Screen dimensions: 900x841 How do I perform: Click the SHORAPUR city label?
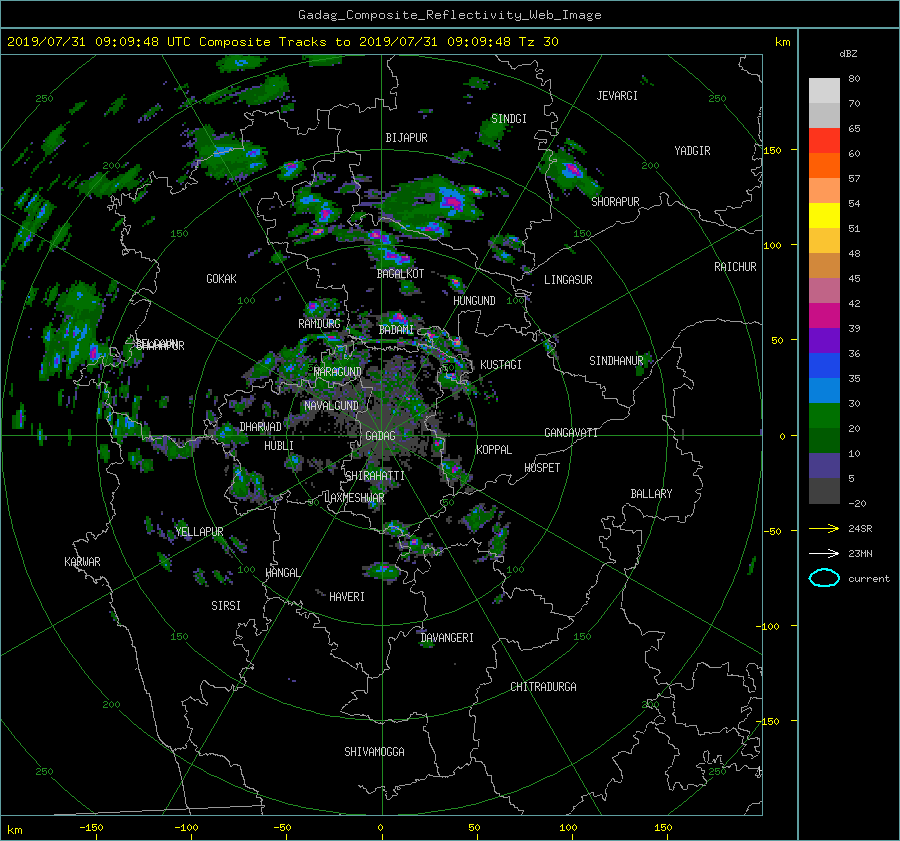click(x=615, y=202)
